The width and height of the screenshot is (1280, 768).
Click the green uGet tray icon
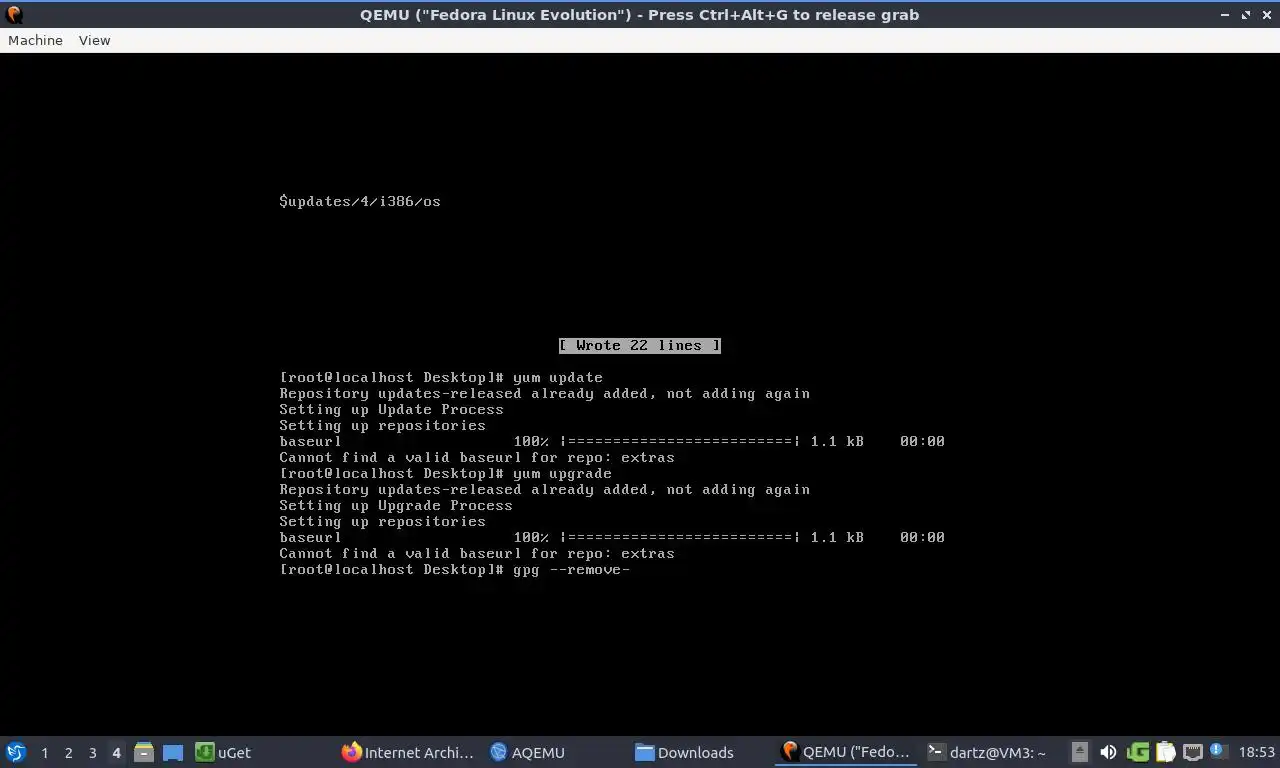tap(1138, 752)
